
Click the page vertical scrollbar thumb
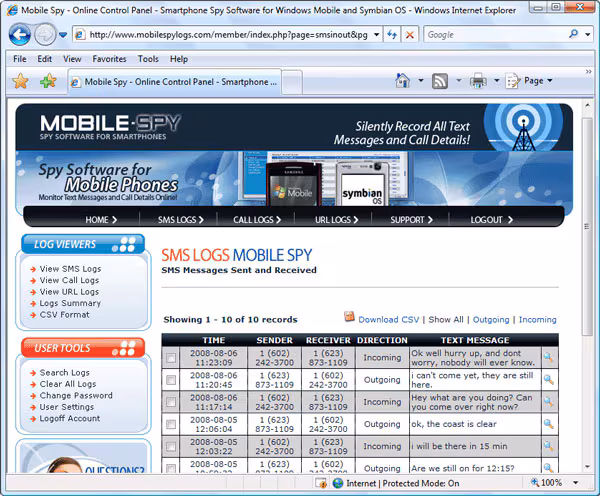click(x=587, y=227)
